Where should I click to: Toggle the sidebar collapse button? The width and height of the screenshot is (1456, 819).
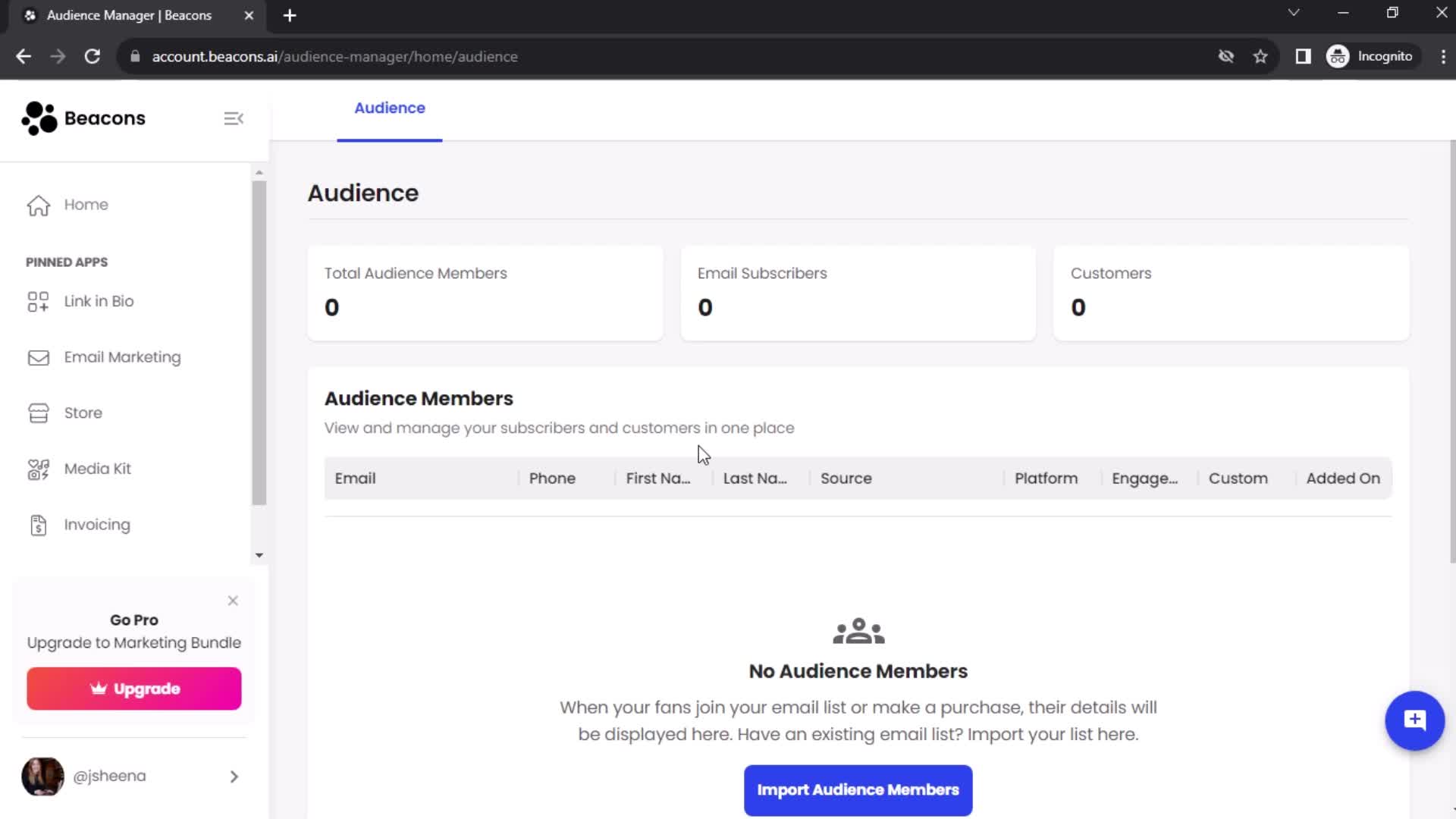pos(234,118)
